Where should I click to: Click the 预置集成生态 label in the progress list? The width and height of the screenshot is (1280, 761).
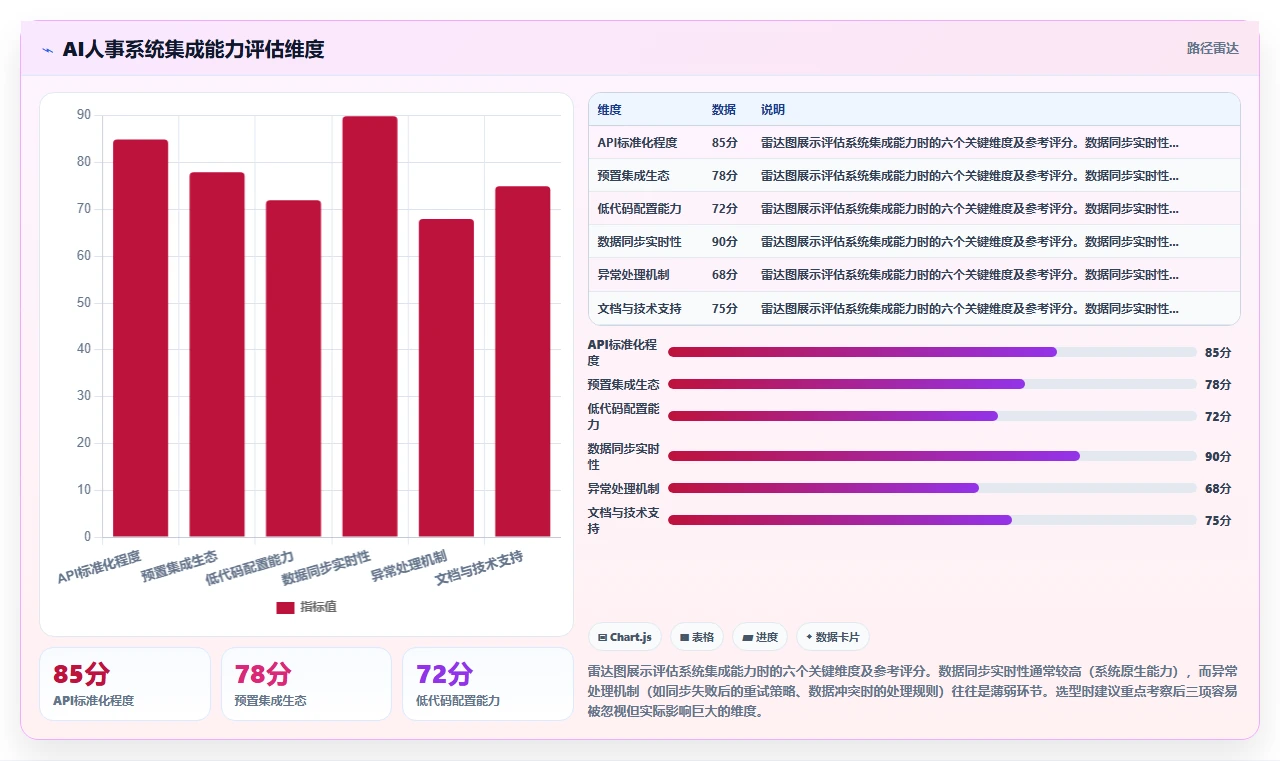(624, 384)
